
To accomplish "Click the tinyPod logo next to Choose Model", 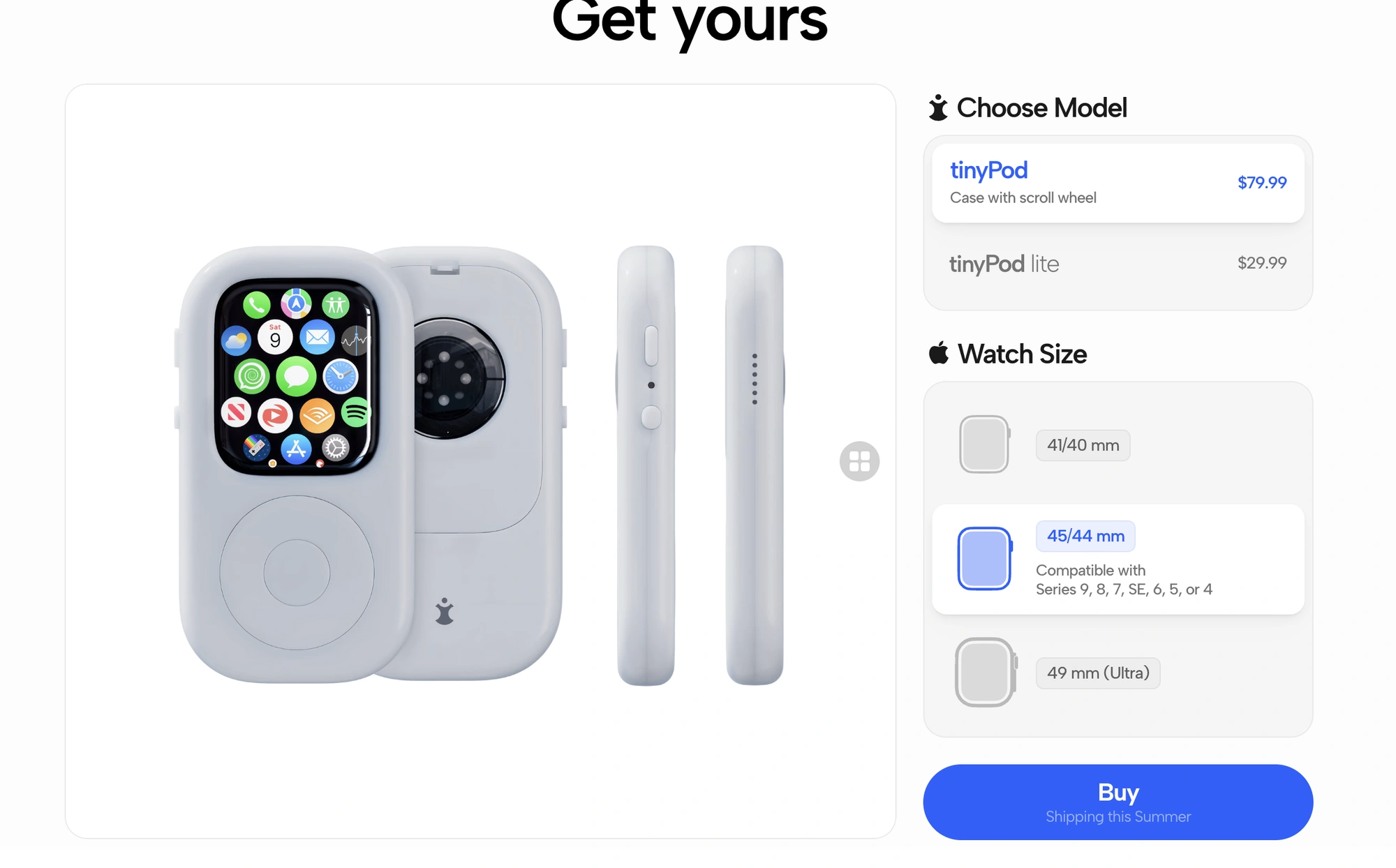I will point(938,107).
